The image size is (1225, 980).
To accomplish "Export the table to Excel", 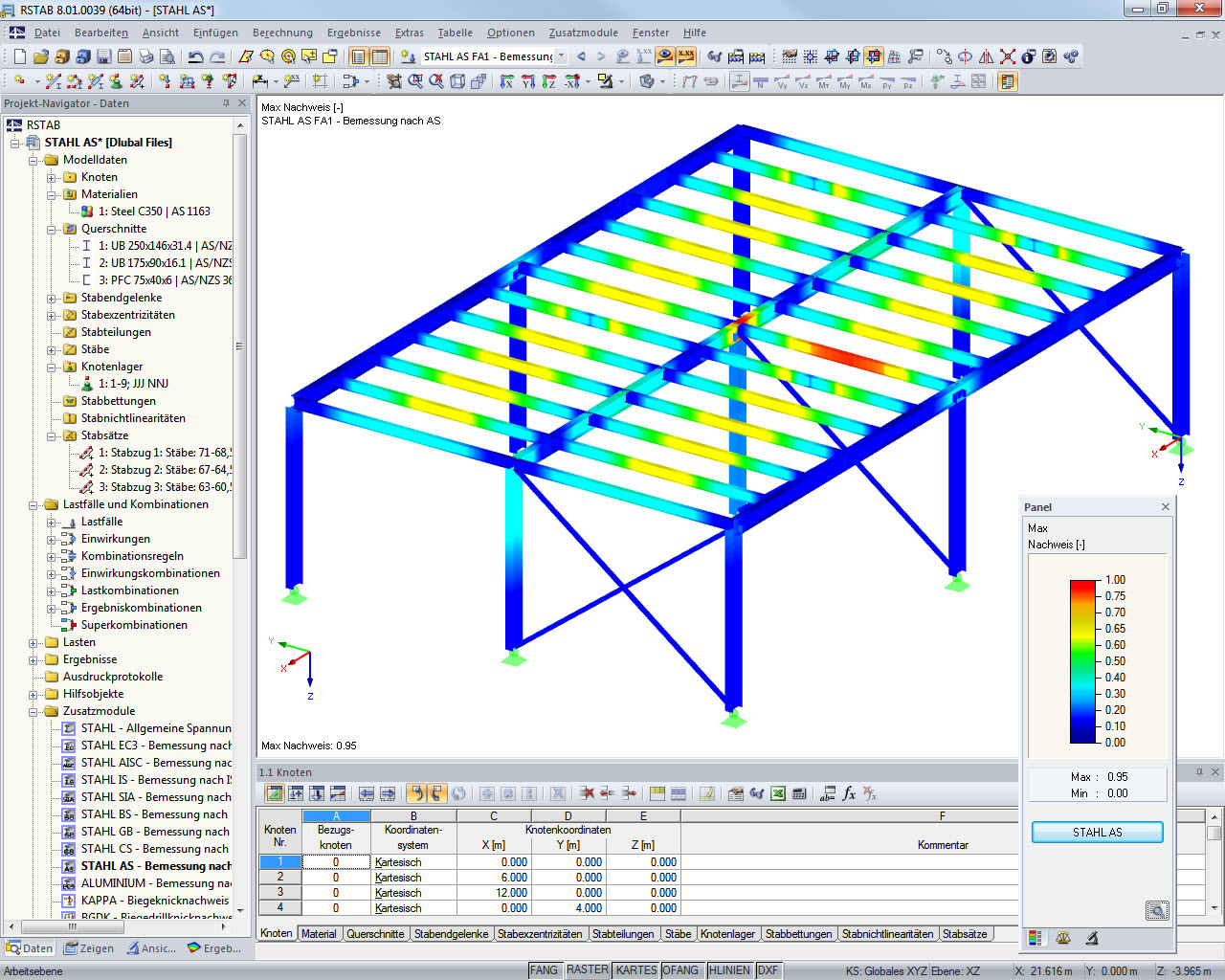I will [x=778, y=793].
